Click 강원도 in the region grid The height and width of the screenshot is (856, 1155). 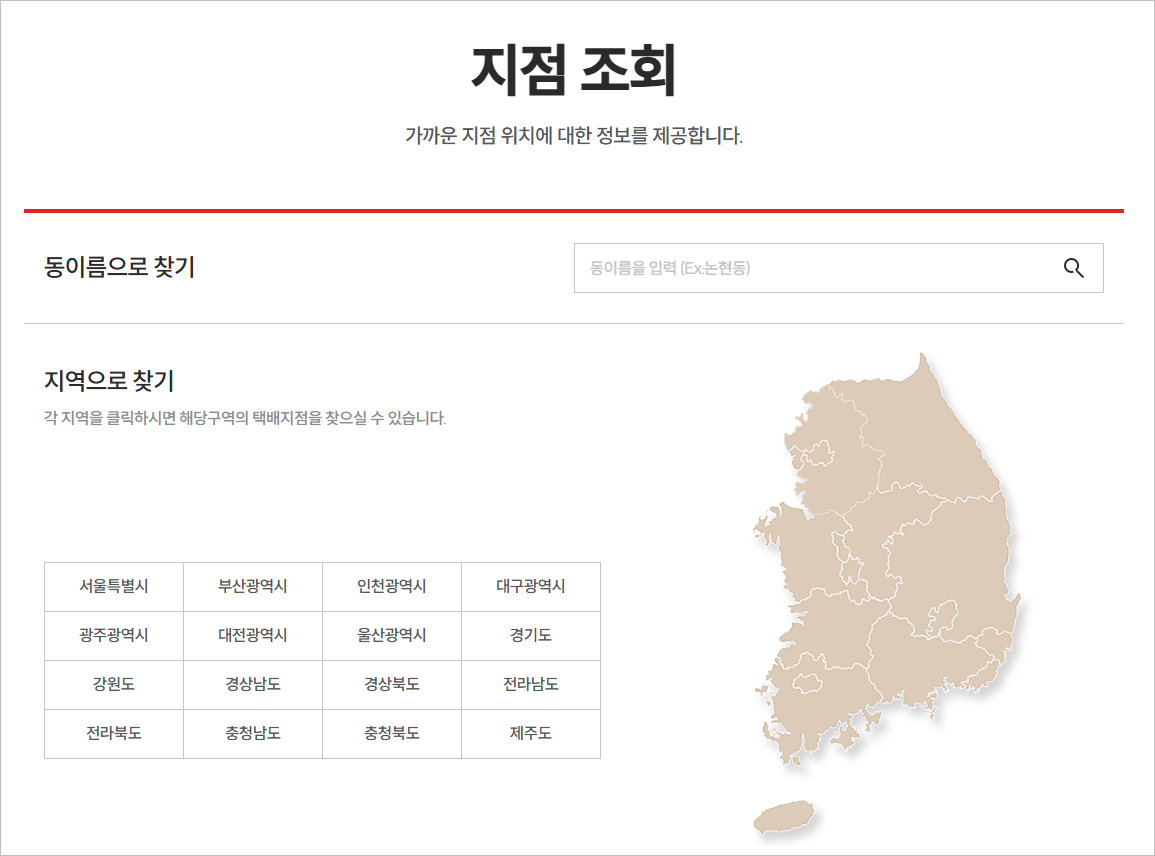pyautogui.click(x=113, y=685)
